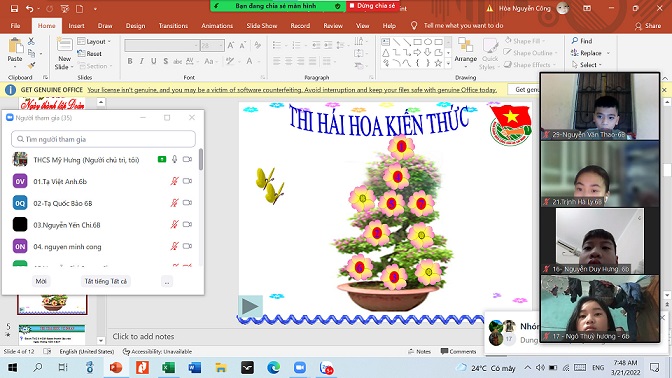Click the Format Painter brush icon
Viewport: 672px width, 378px height.
pyautogui.click(x=31, y=65)
